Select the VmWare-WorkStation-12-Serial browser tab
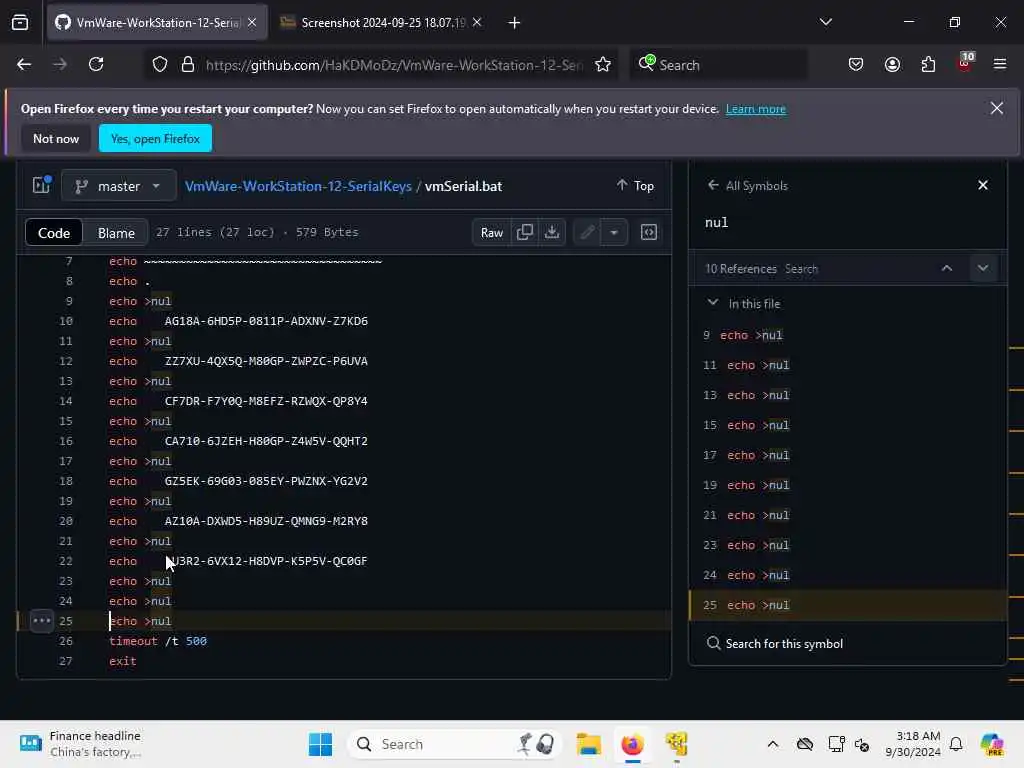The image size is (1024, 768). pyautogui.click(x=157, y=23)
